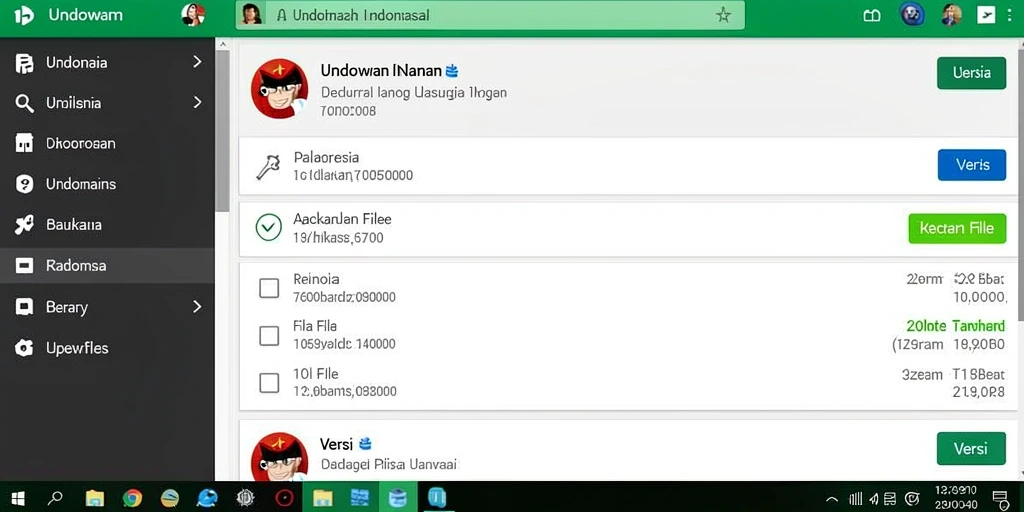The height and width of the screenshot is (512, 1024).
Task: Click the Undonaia sidebar icon
Action: 24,63
